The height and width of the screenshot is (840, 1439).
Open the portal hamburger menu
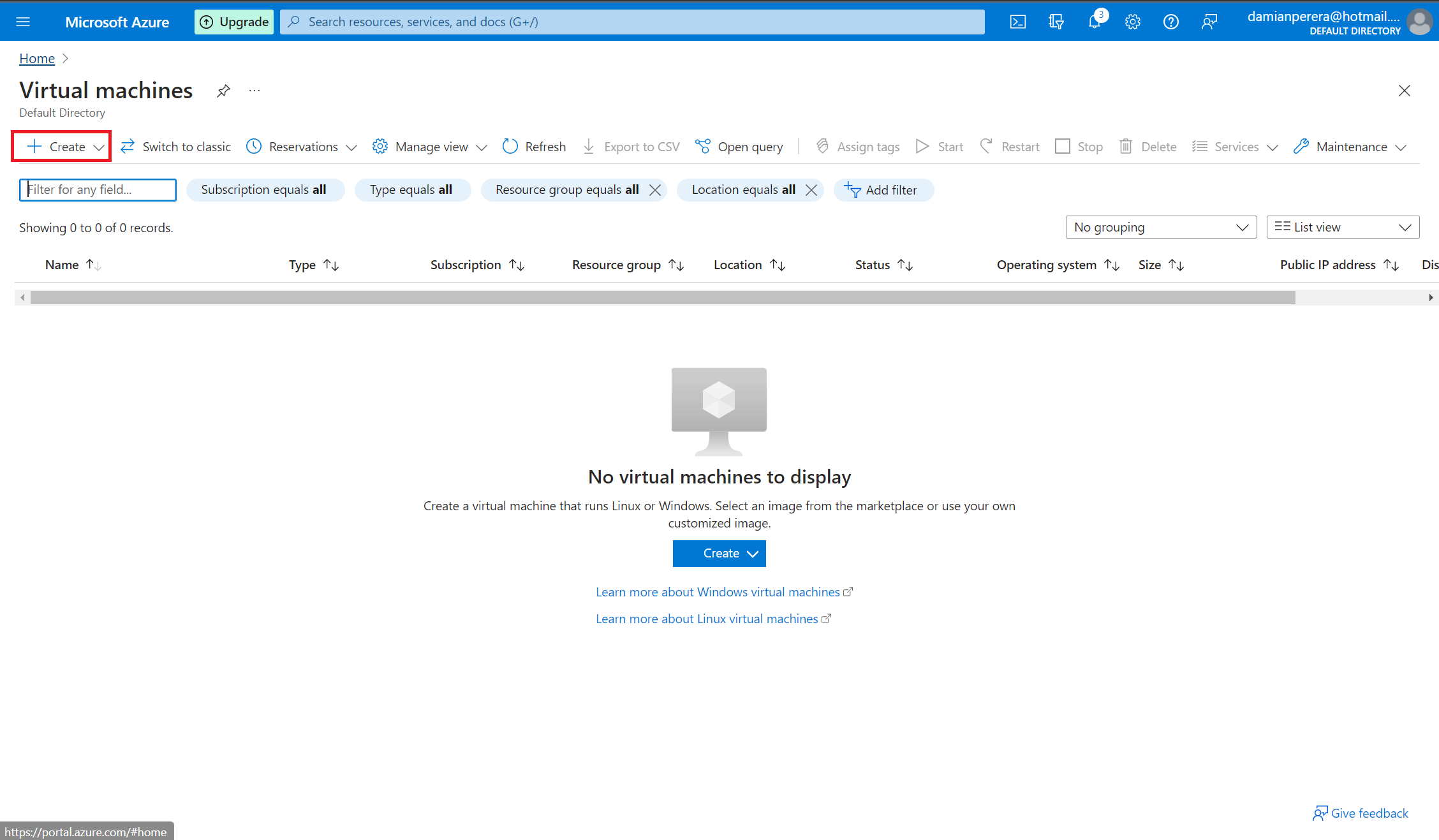pos(24,21)
